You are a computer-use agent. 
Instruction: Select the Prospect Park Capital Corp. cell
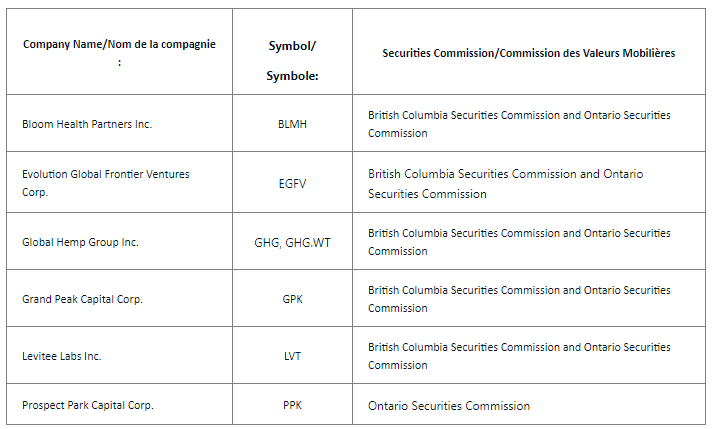click(88, 406)
